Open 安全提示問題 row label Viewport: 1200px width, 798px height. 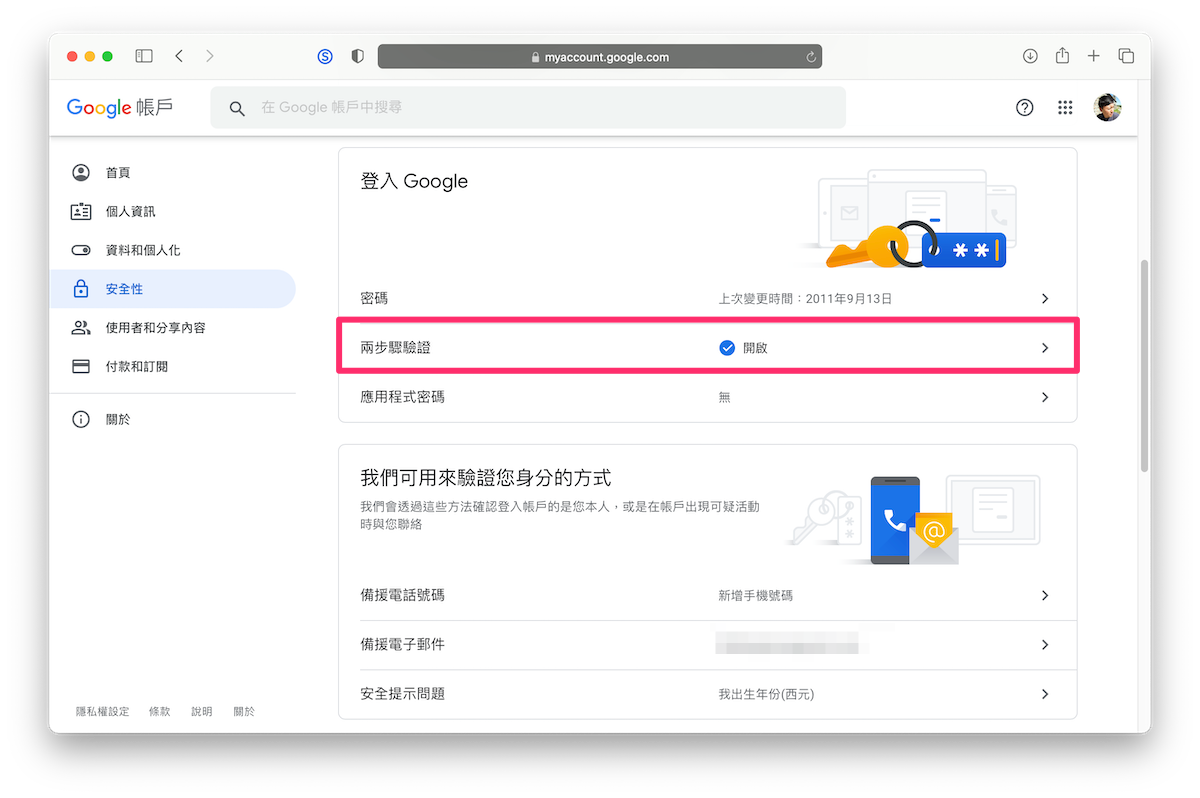click(402, 694)
